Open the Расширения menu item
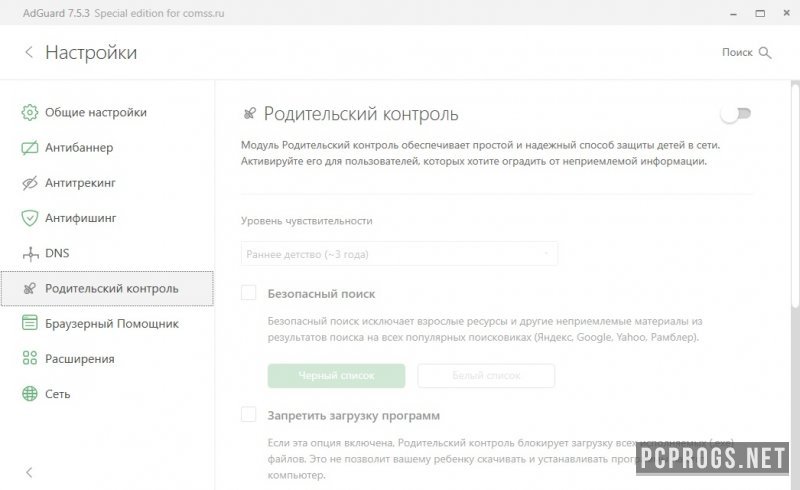 tap(80, 359)
